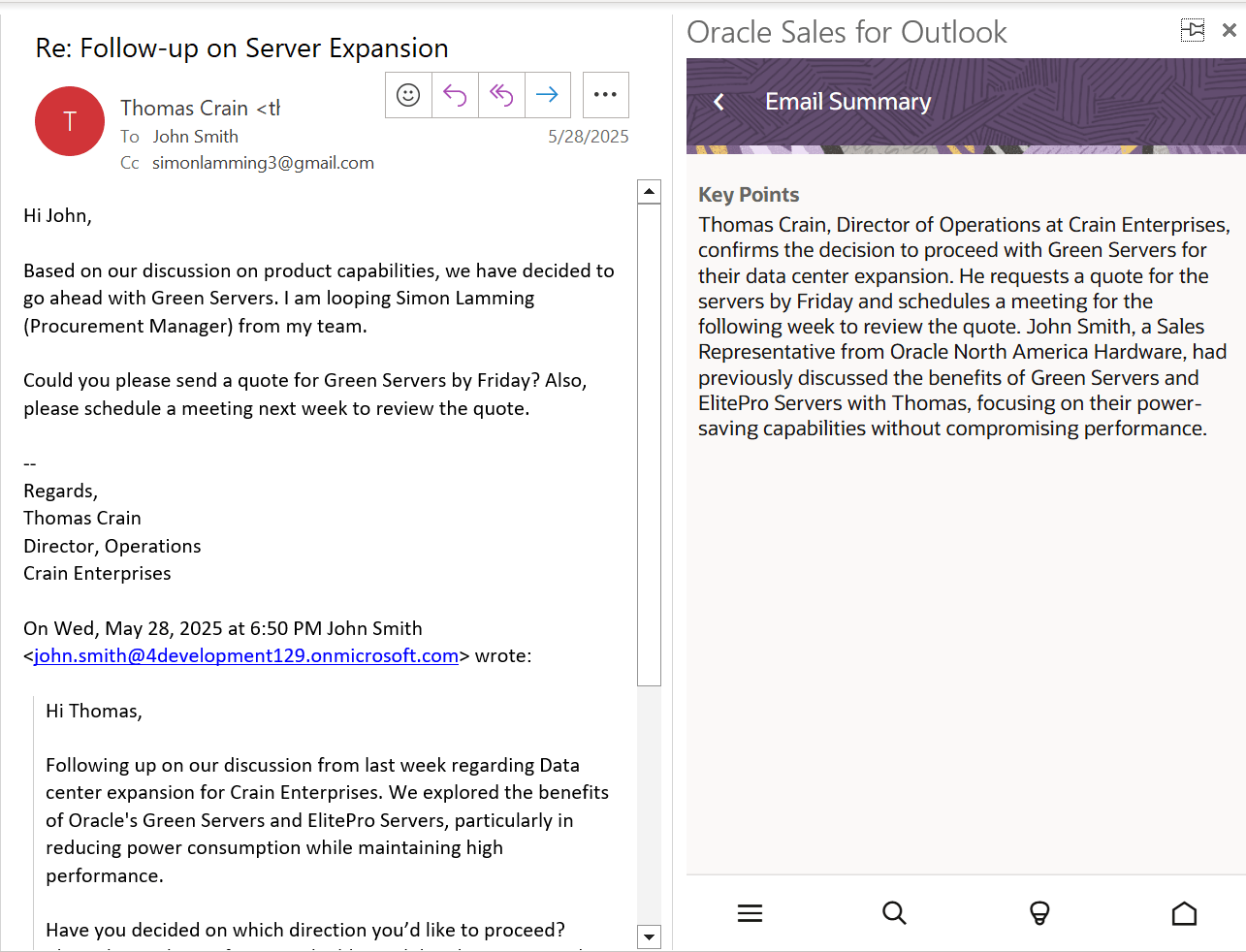Click signature line Director, Operations
The height and width of the screenshot is (952, 1246).
(x=112, y=546)
